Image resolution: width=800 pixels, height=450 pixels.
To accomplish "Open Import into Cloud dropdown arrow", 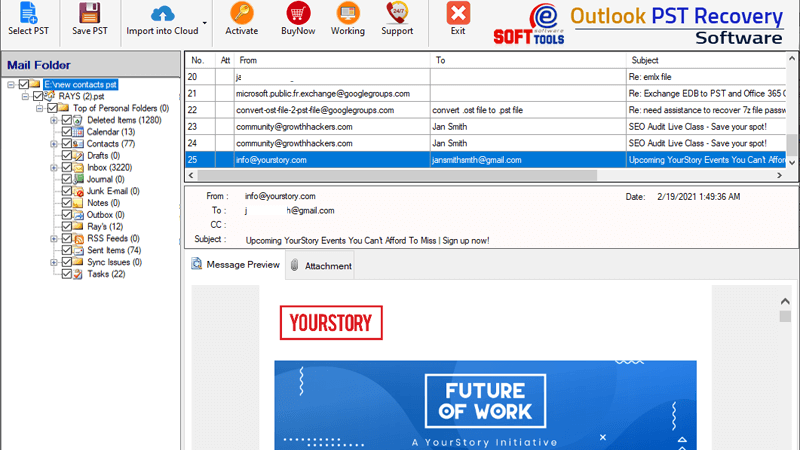I will (205, 22).
